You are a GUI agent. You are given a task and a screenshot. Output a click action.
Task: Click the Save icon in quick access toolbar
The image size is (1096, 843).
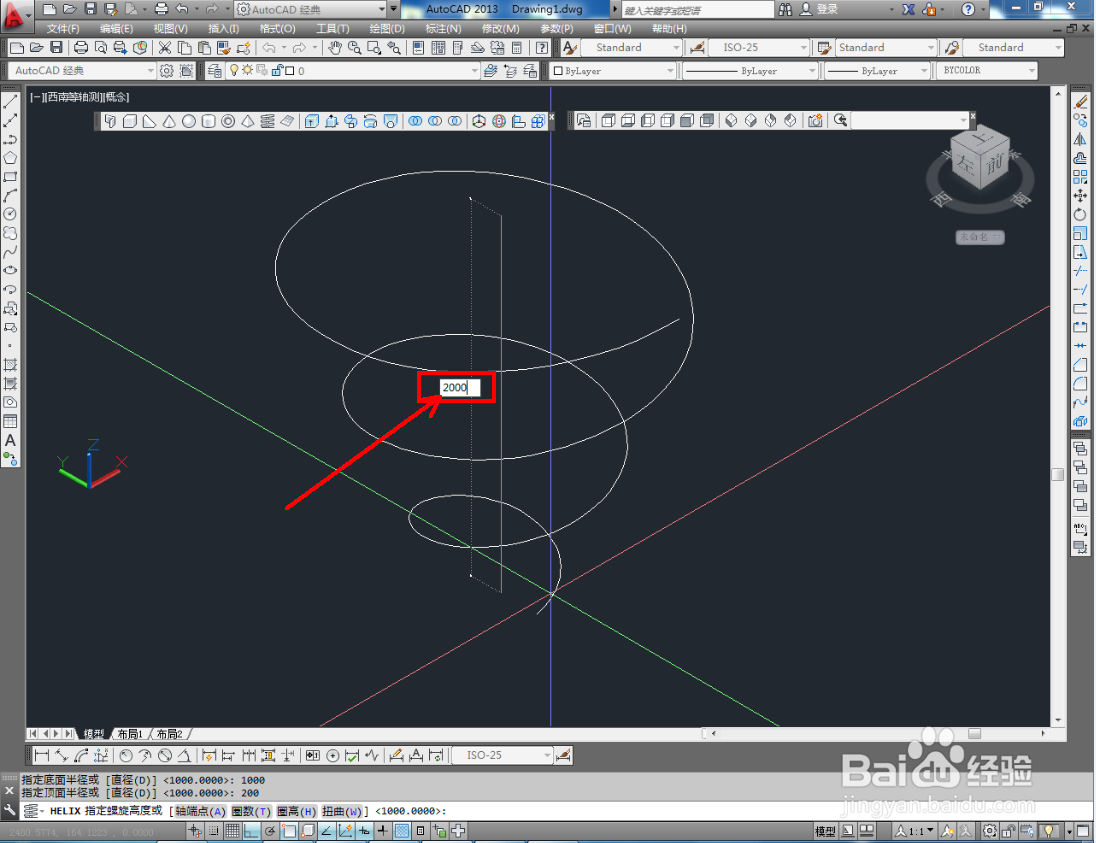(90, 9)
